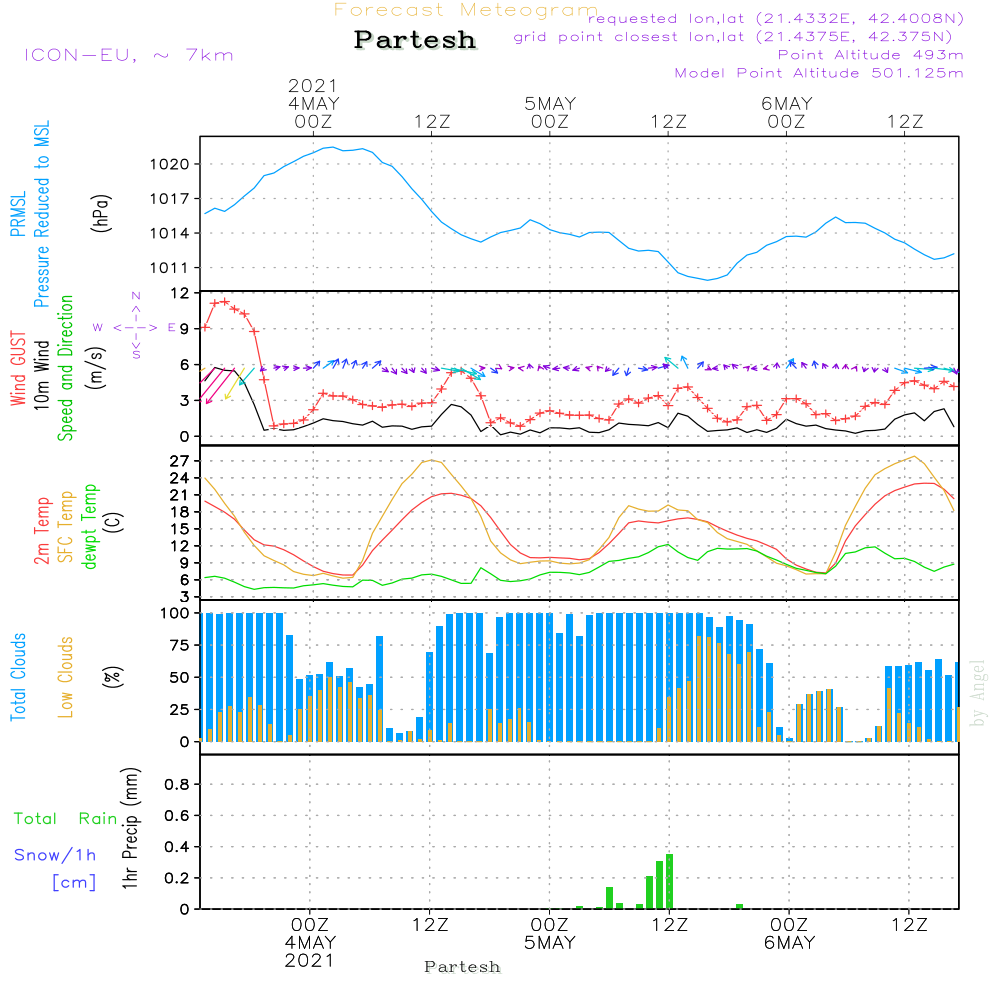Screen dimensions: 1000x1000
Task: Click the top '6MAY 00Z' time label
Action: [786, 113]
